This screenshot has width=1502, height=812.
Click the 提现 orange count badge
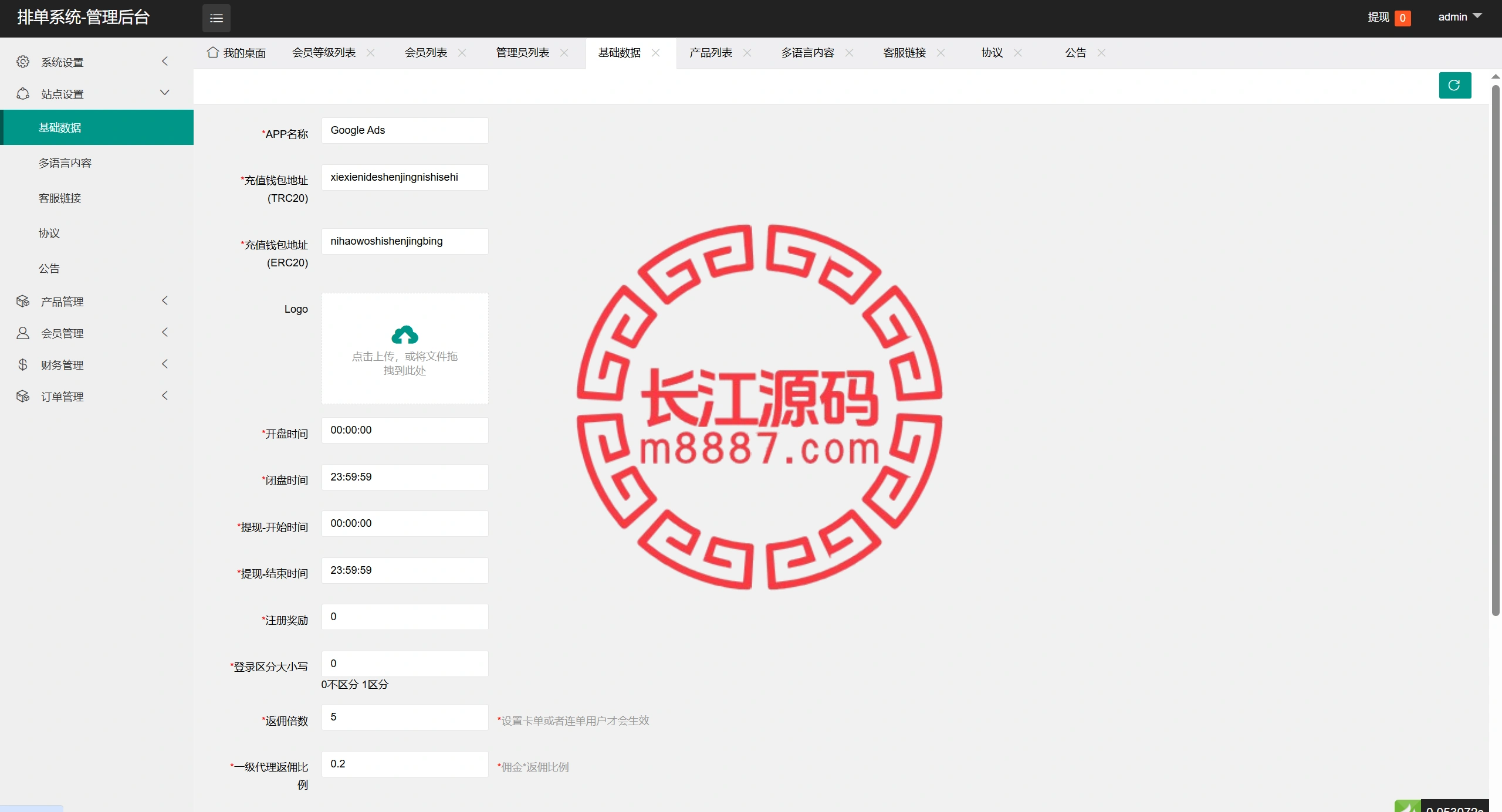pos(1403,18)
